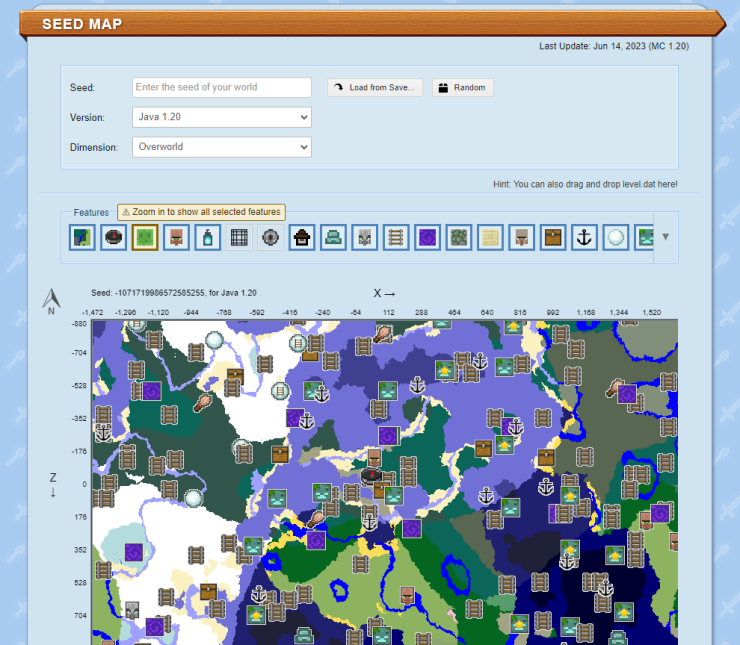This screenshot has height=645, width=740.
Task: Click the village marker directly above the spawn marker
Action: click(x=374, y=458)
